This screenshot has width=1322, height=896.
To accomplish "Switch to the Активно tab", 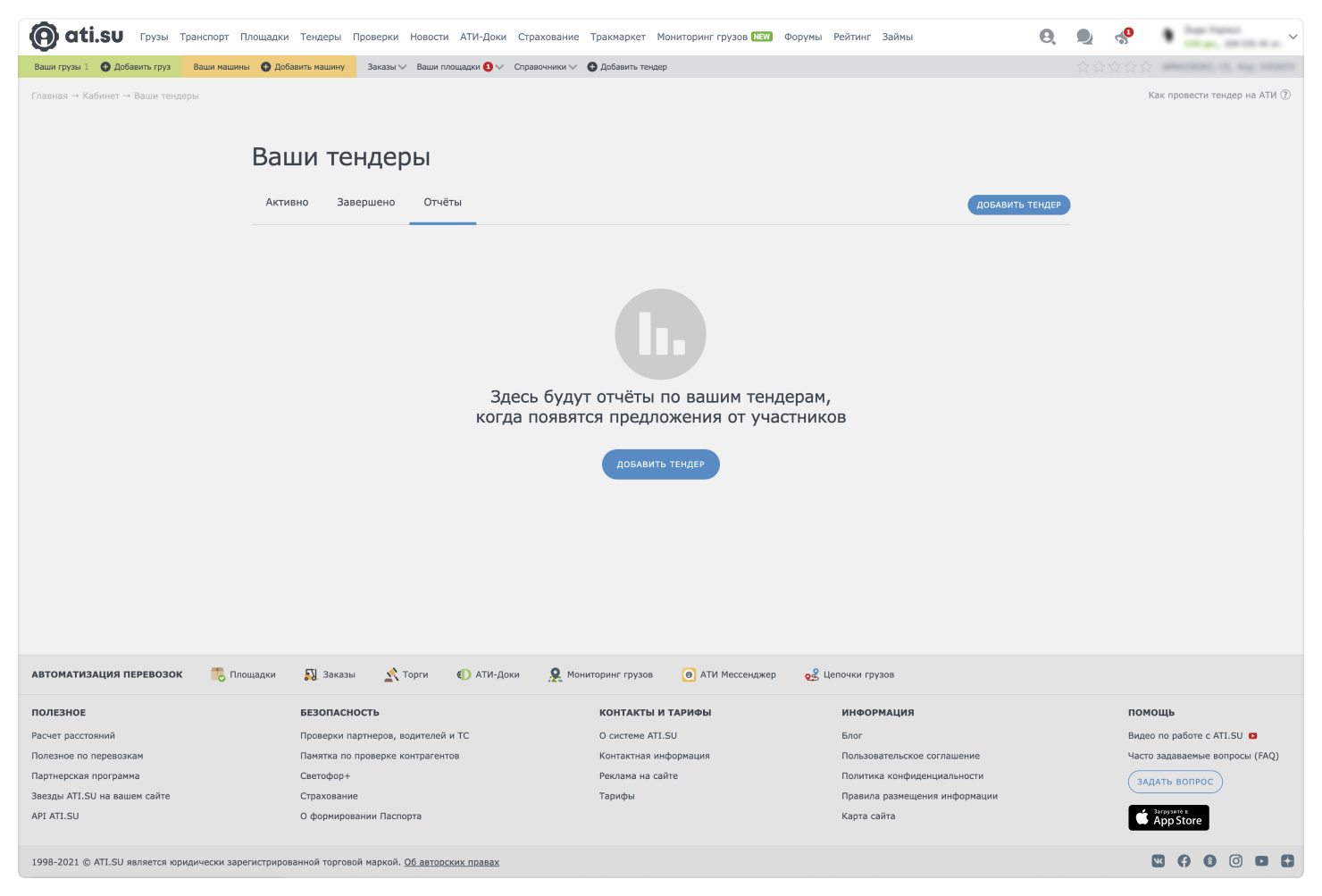I will (x=287, y=202).
